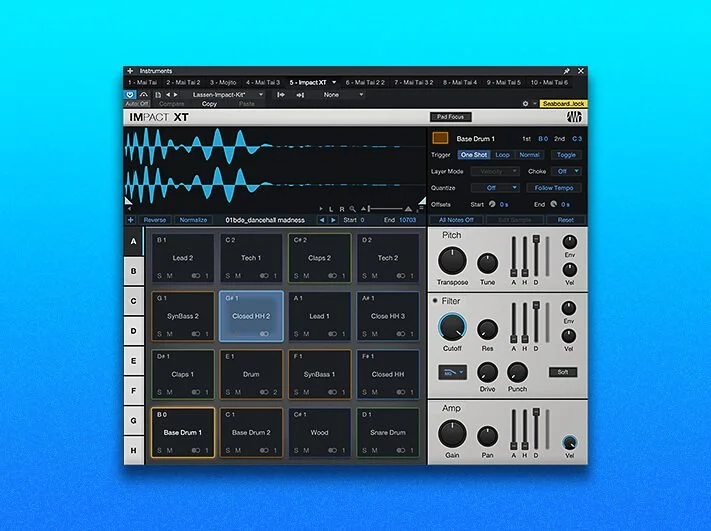Screen dimensions: 711x531
Task: Click the Reset button
Action: (565, 220)
